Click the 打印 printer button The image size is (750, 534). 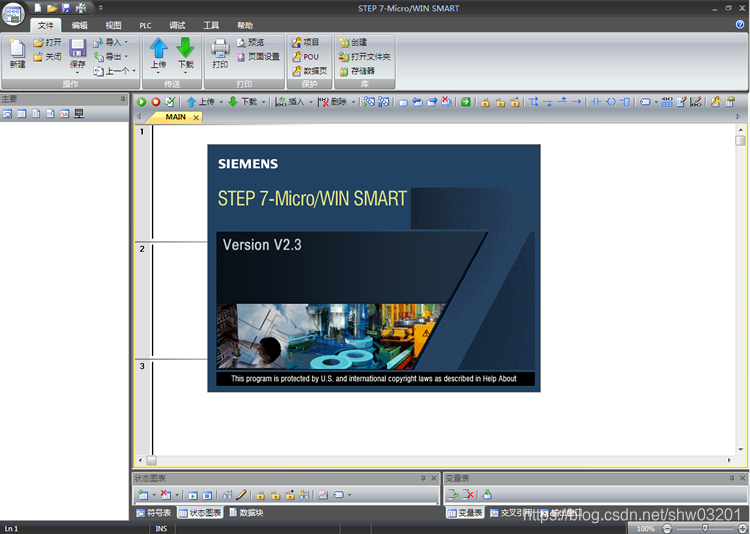pyautogui.click(x=220, y=53)
